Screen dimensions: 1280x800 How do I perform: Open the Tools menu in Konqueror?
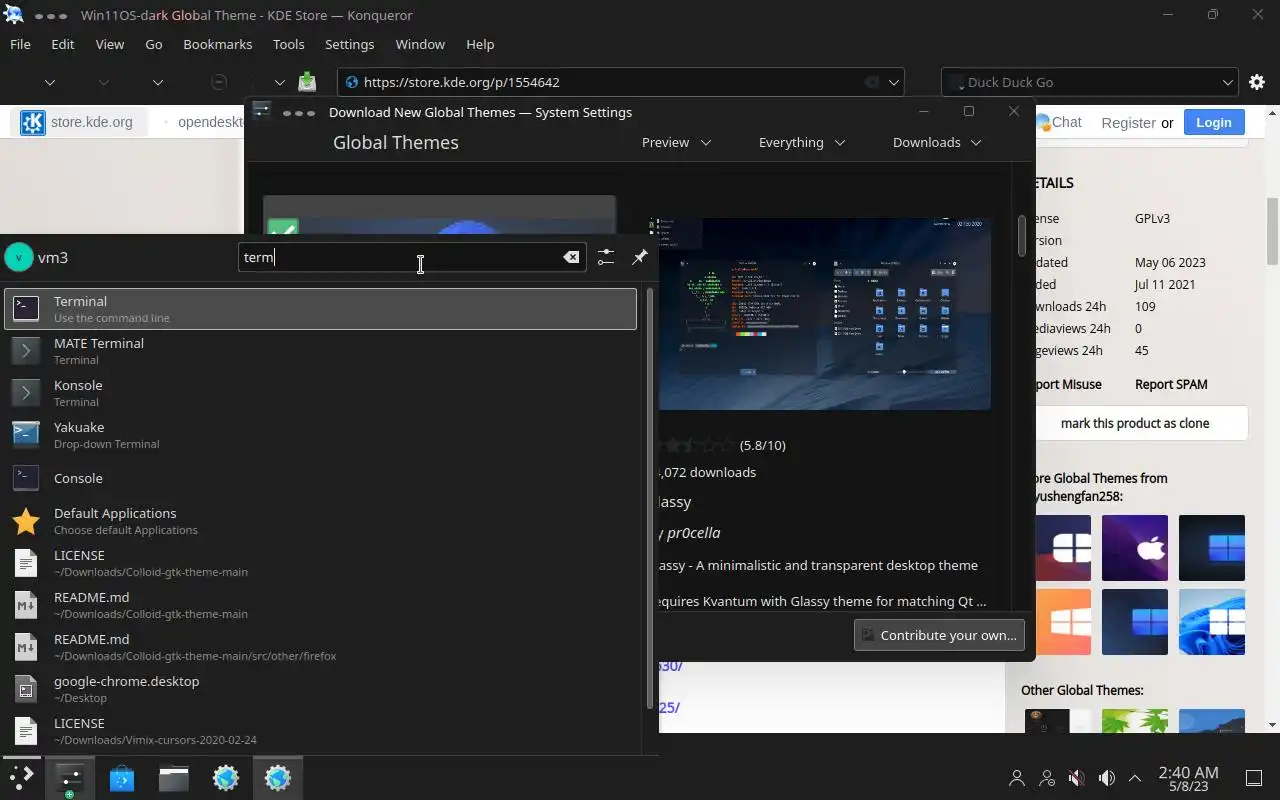click(289, 44)
